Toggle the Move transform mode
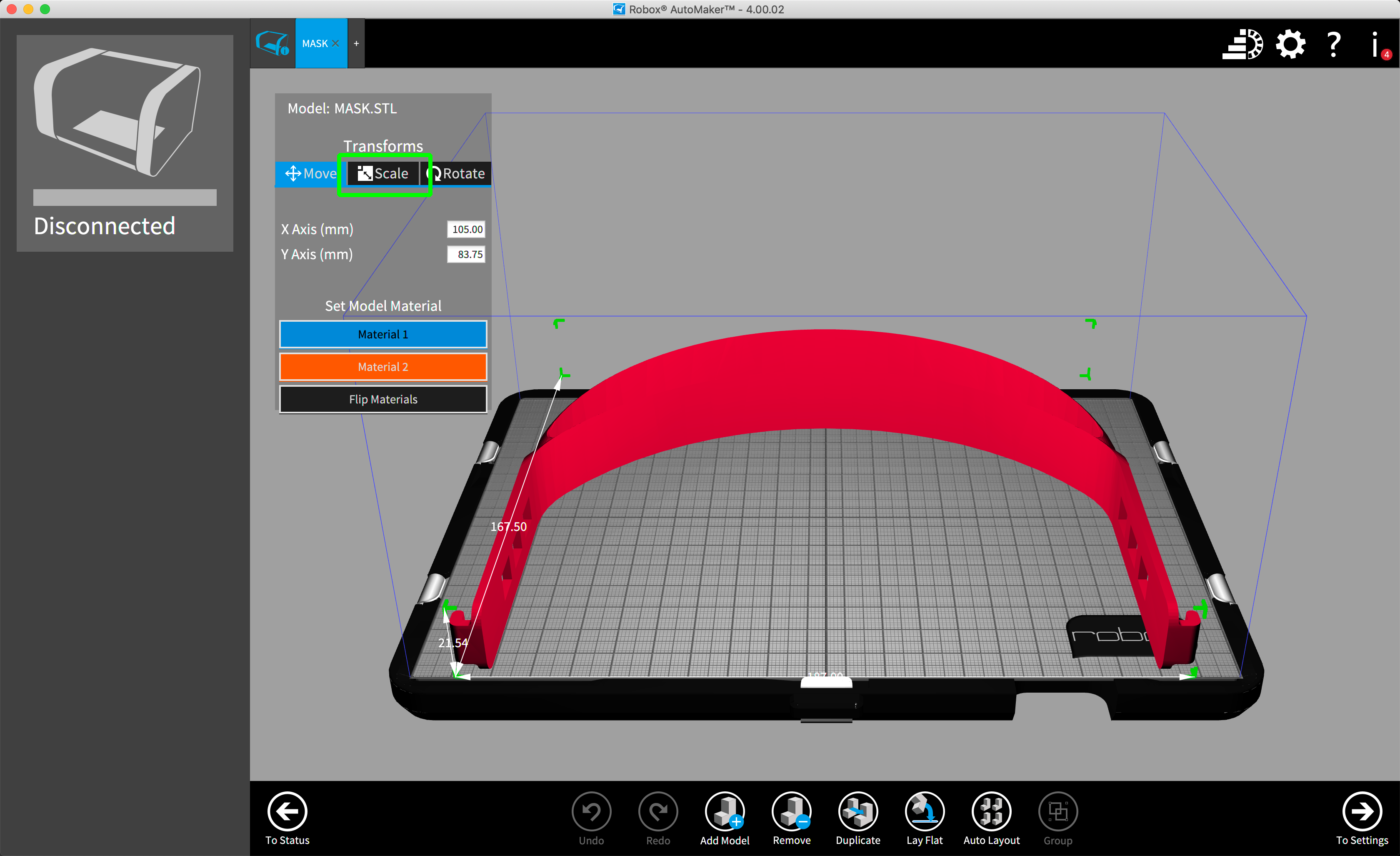1400x856 pixels. [x=310, y=173]
